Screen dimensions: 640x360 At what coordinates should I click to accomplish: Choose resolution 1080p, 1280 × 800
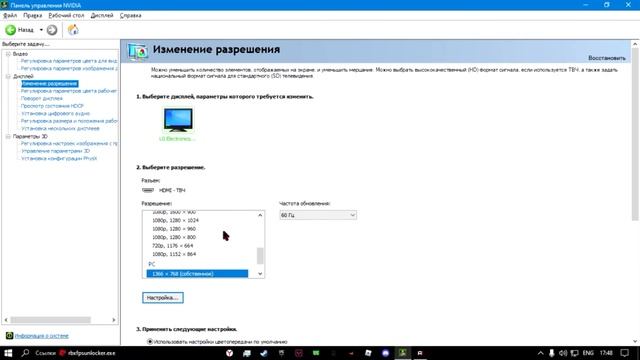click(x=174, y=237)
